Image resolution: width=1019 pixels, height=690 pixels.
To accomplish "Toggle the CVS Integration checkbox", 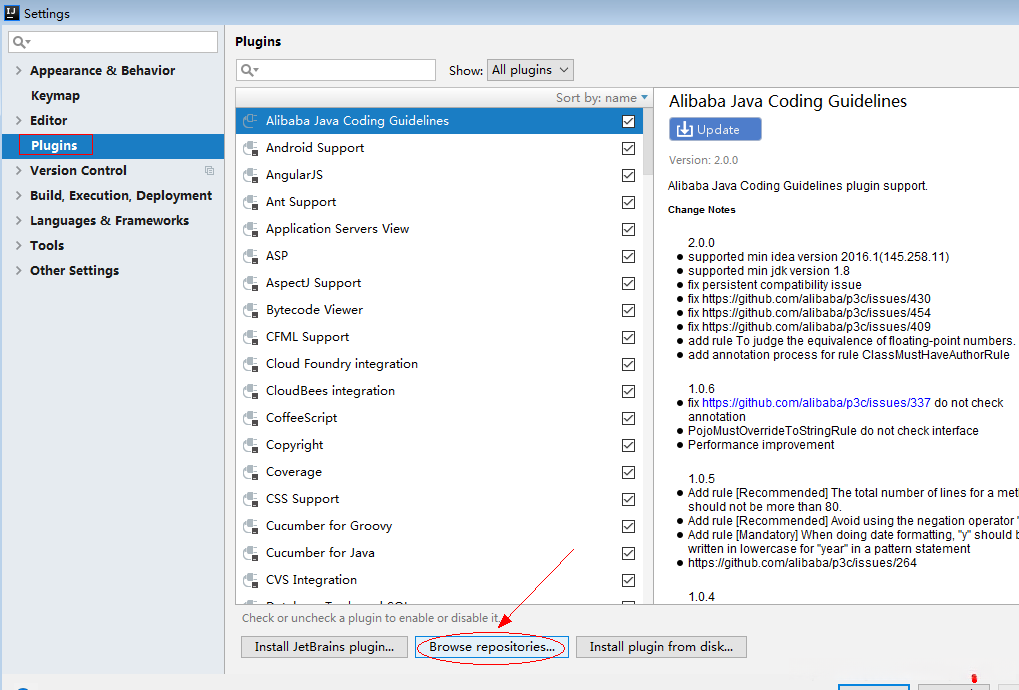I will click(x=628, y=580).
